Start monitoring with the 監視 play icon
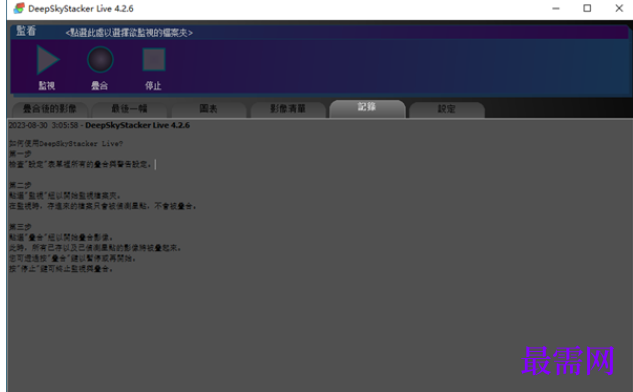This screenshot has height=392, width=633. 48,60
